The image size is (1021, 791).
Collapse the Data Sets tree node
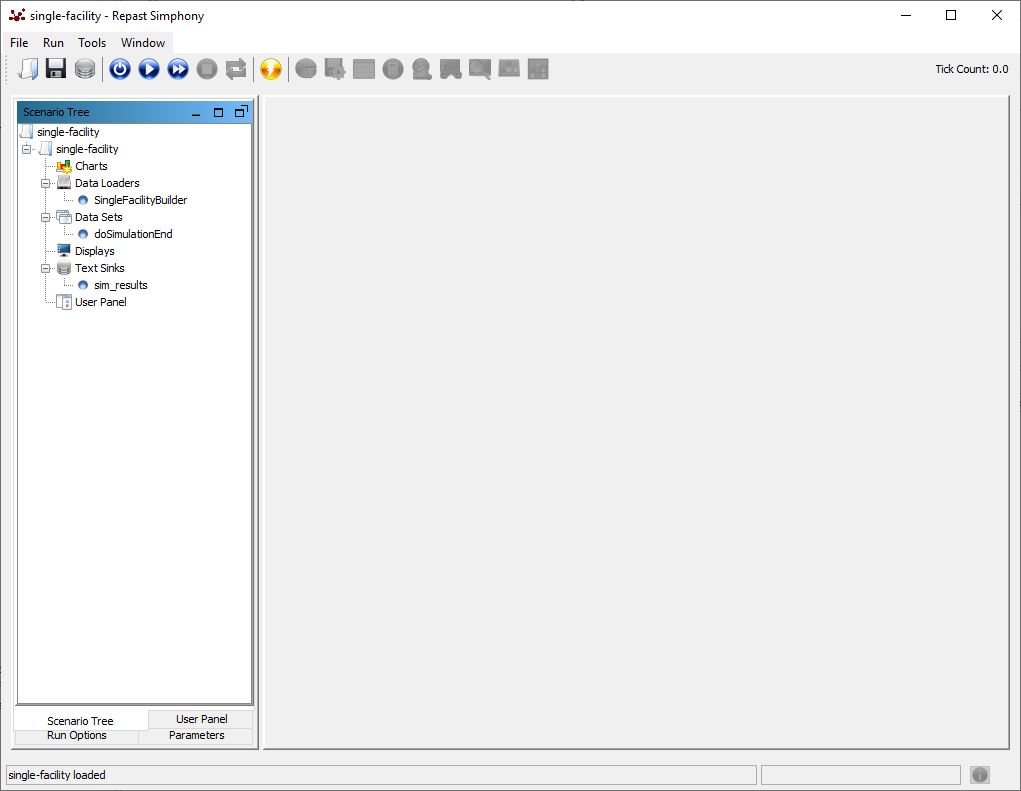pos(46,217)
